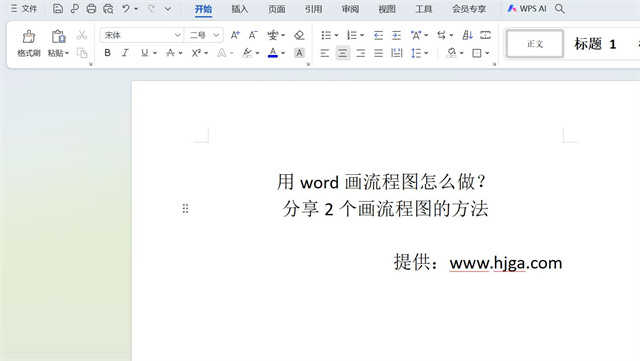Click the paragraph drag handle dots

(x=185, y=209)
